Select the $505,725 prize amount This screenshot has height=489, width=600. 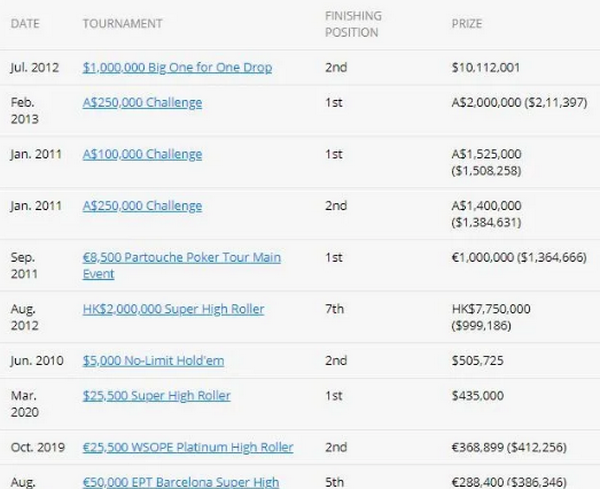478,361
